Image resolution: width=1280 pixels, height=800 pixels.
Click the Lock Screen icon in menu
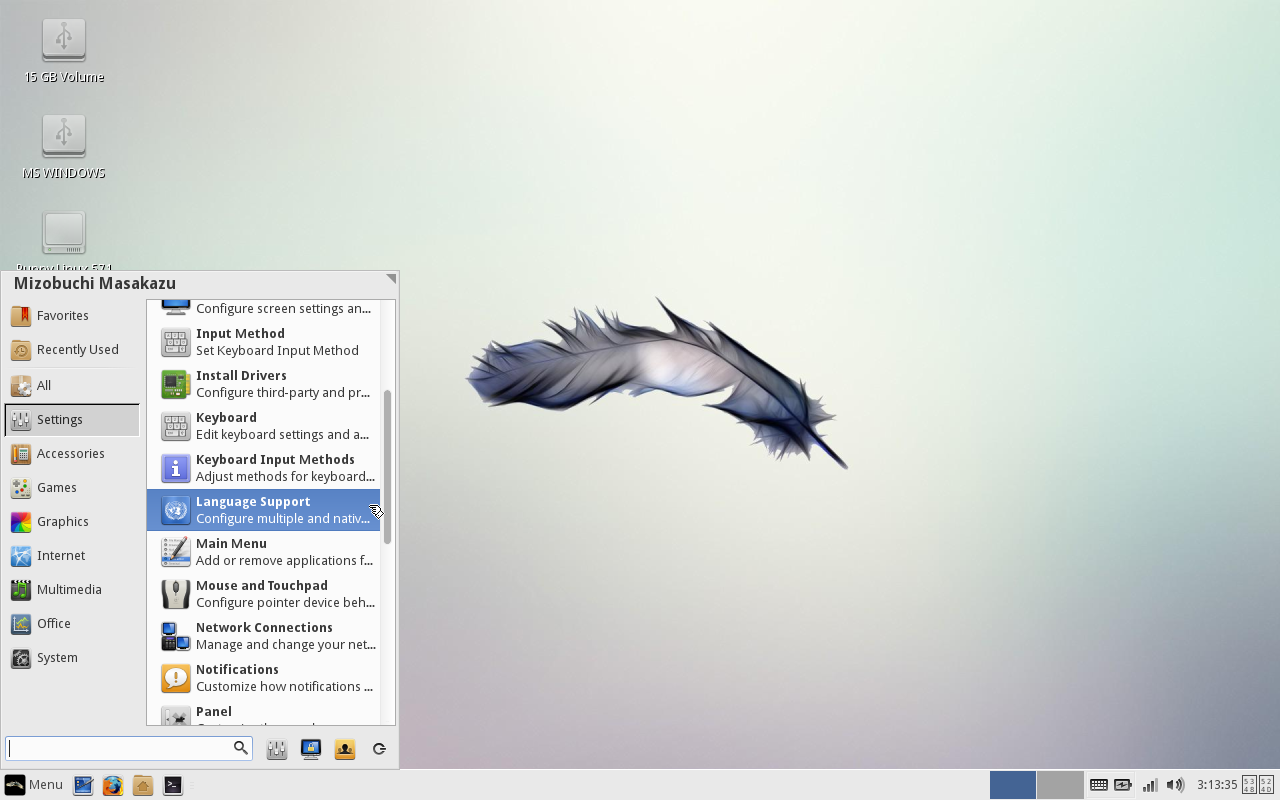coord(311,749)
